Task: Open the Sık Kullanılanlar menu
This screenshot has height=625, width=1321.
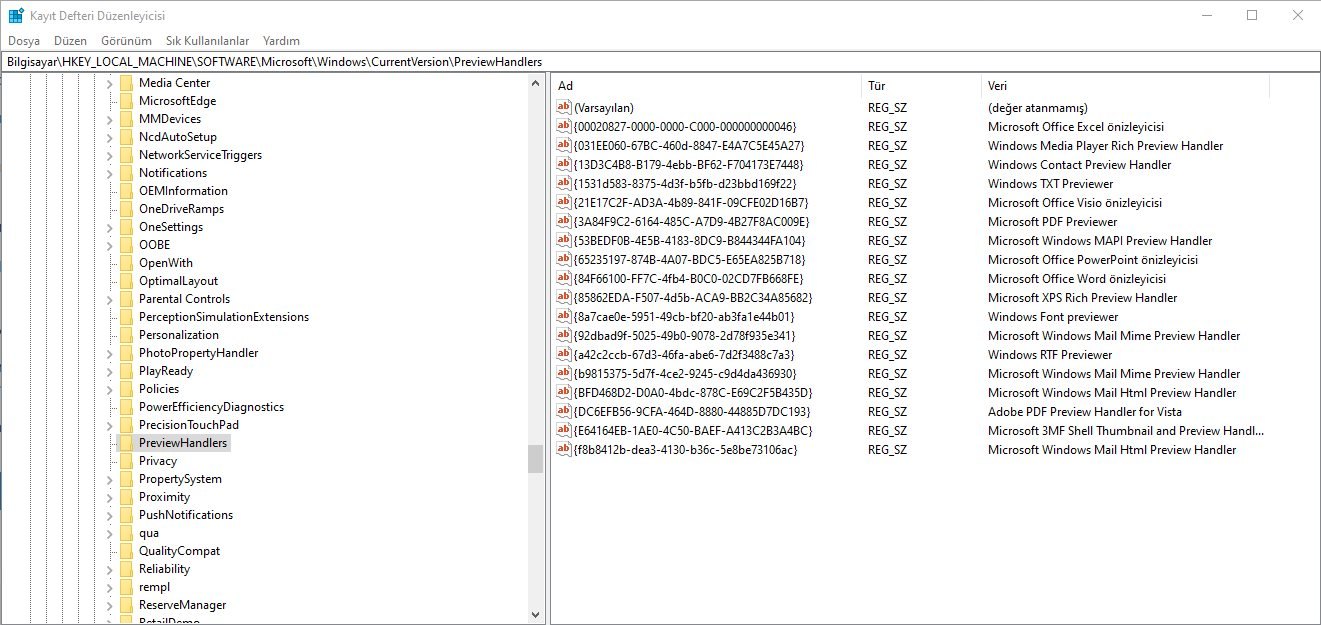Action: [207, 41]
